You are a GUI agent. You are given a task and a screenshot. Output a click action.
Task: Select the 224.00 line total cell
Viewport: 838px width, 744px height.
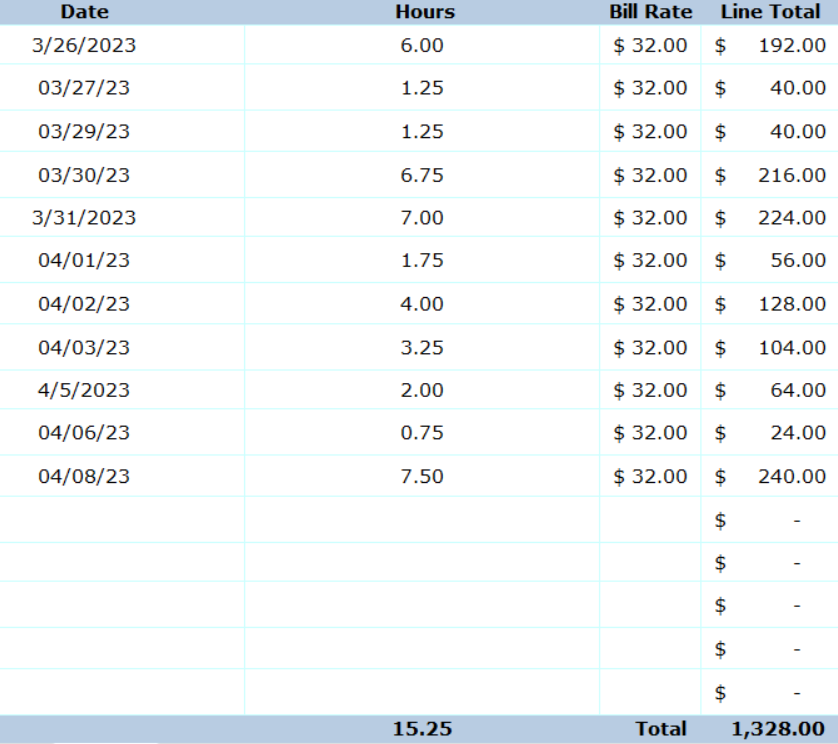point(791,218)
